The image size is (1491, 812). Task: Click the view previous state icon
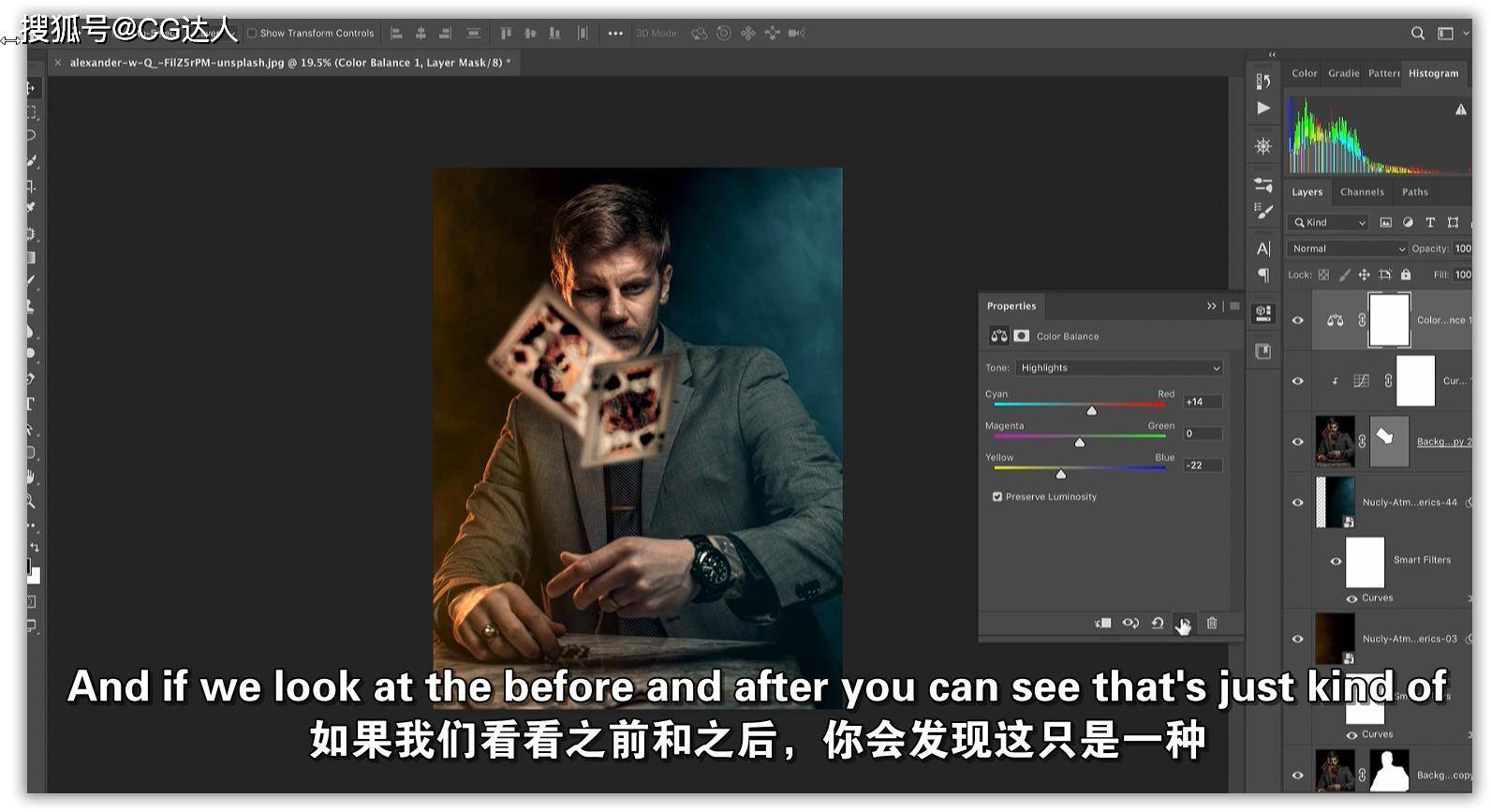(x=1130, y=623)
